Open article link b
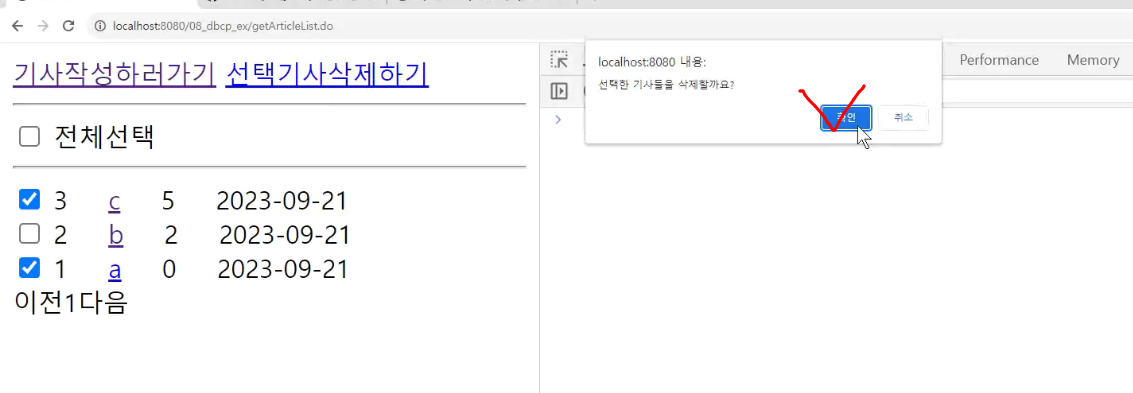This screenshot has height=393, width=1133. [115, 235]
